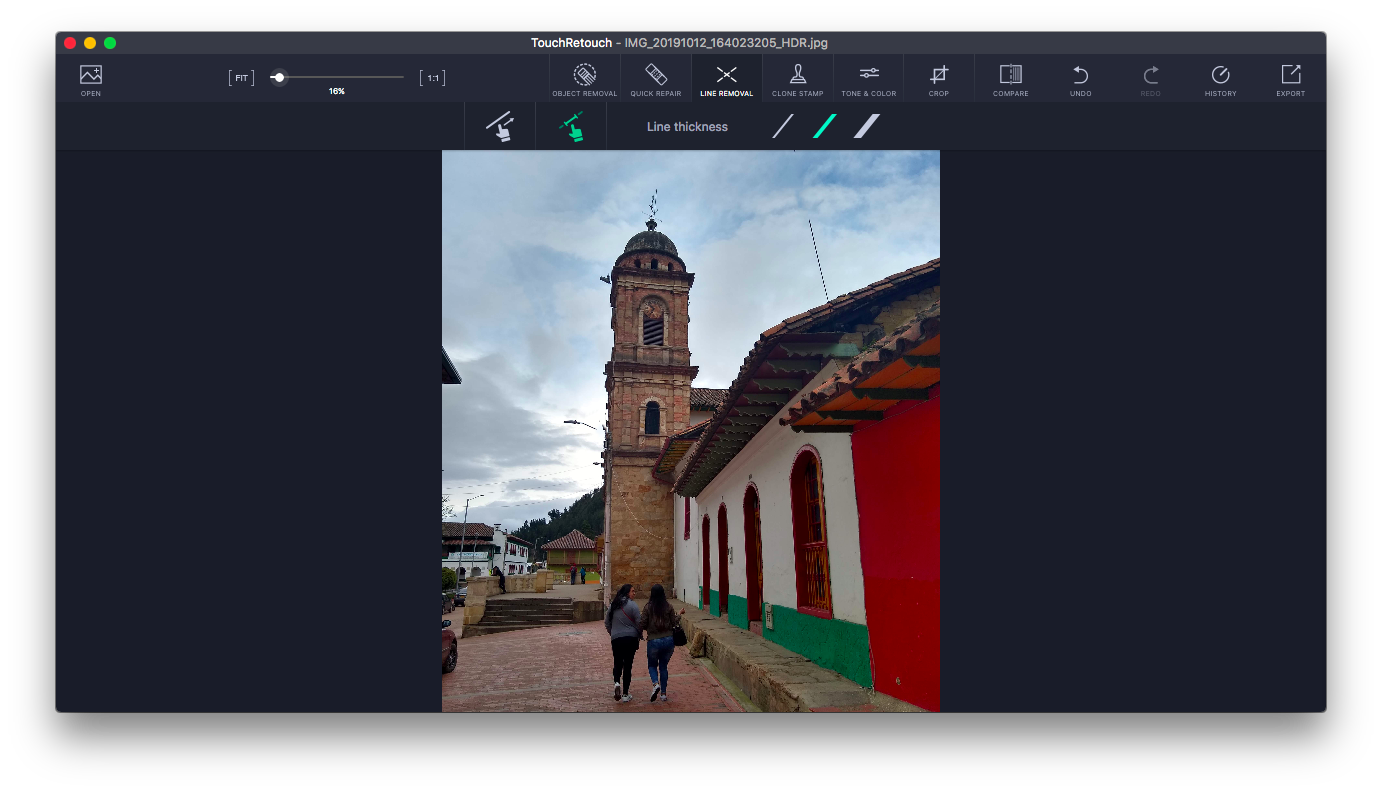The width and height of the screenshot is (1382, 792).
Task: Select the Crop tool
Action: [x=938, y=79]
